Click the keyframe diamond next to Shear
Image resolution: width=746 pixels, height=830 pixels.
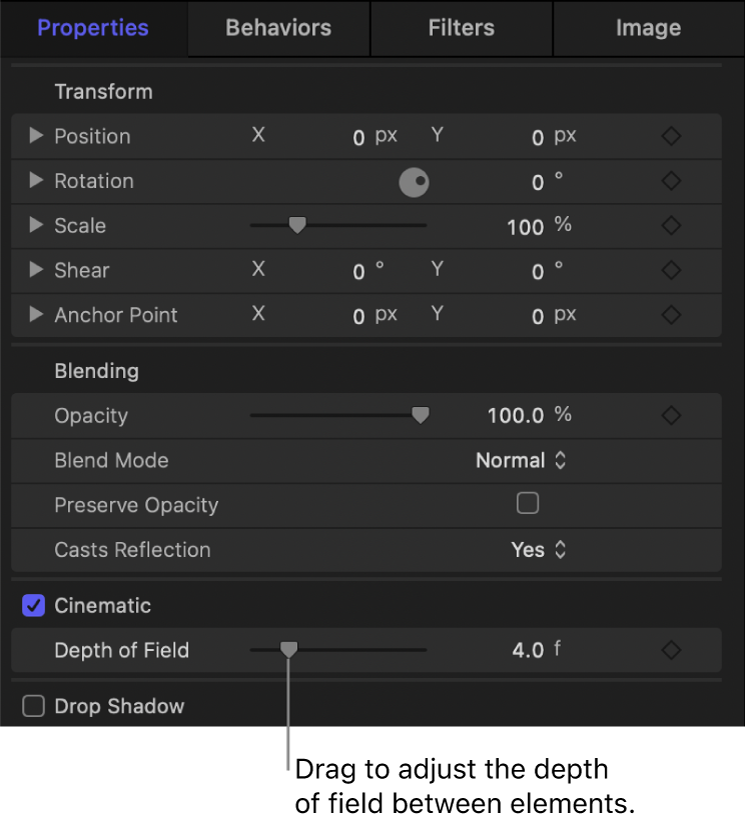point(671,270)
